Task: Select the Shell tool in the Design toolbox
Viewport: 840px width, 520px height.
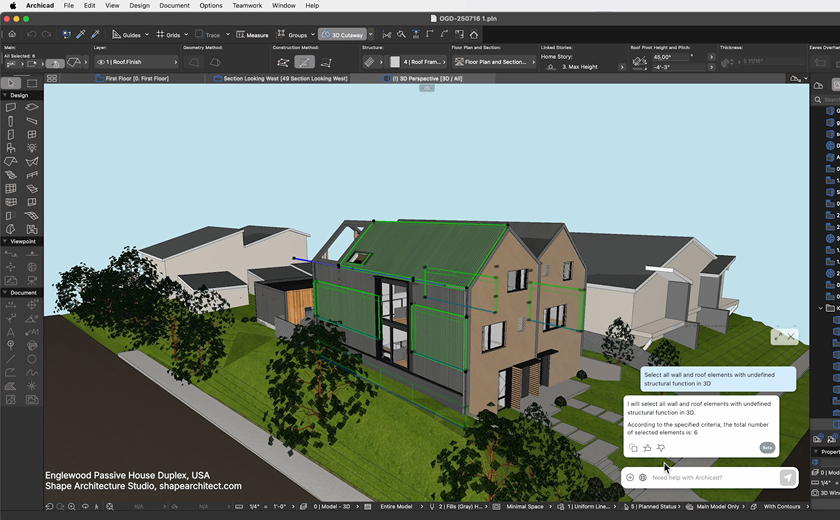Action: pos(32,161)
